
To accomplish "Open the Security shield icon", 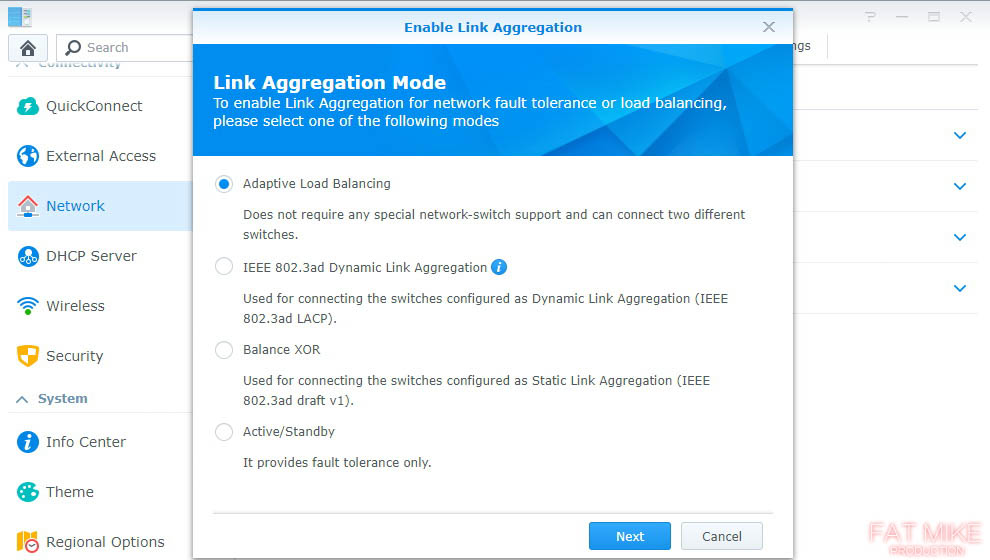I will pyautogui.click(x=28, y=356).
